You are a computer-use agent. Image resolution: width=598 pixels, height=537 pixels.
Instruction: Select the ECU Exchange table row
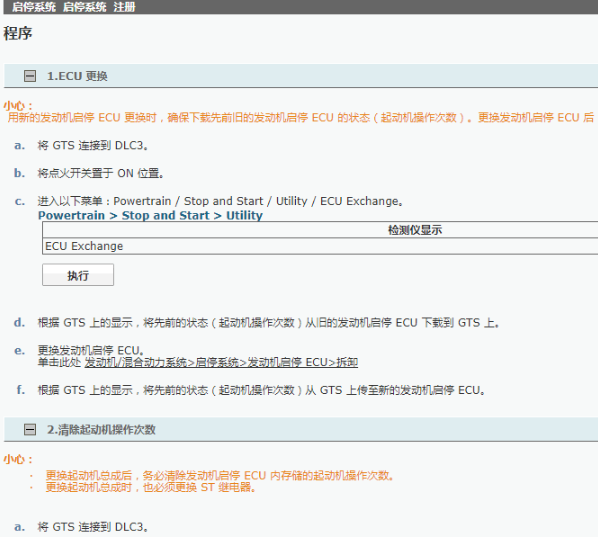pyautogui.click(x=320, y=246)
